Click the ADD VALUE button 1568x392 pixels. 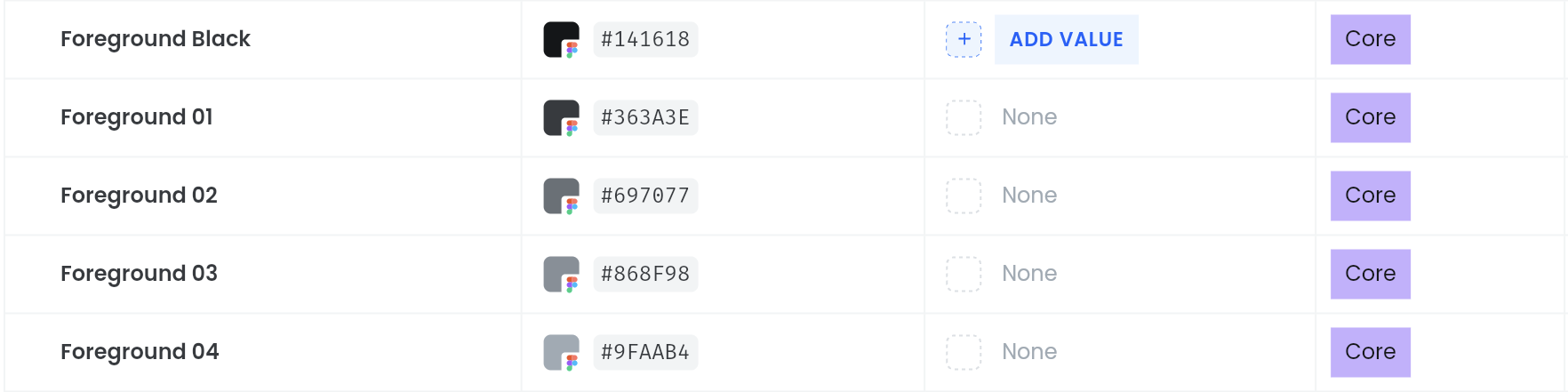(1066, 39)
